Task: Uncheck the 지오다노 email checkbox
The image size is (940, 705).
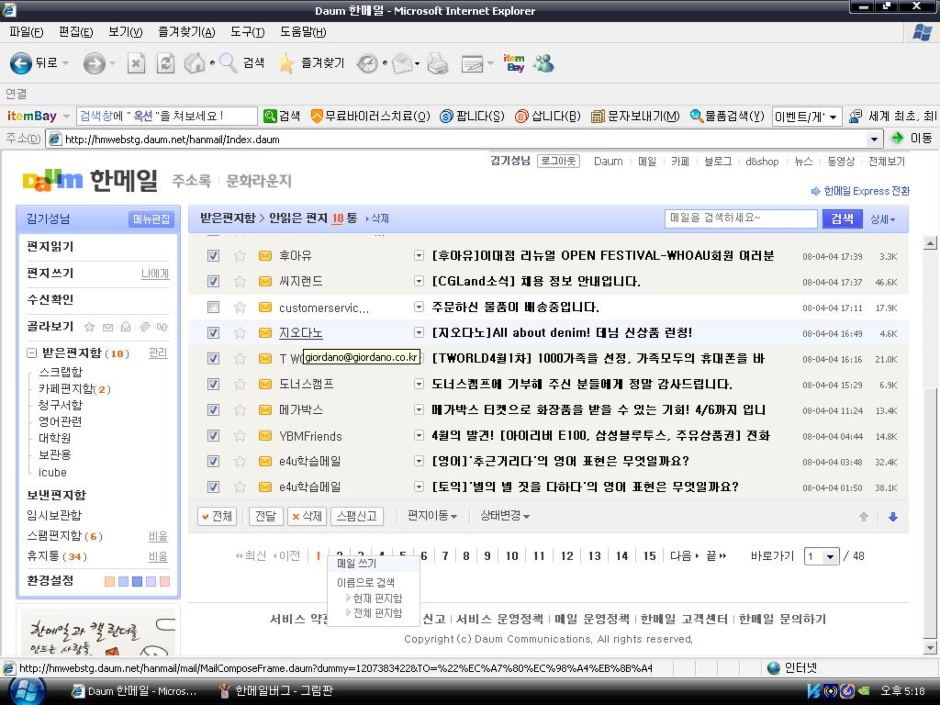Action: (213, 333)
